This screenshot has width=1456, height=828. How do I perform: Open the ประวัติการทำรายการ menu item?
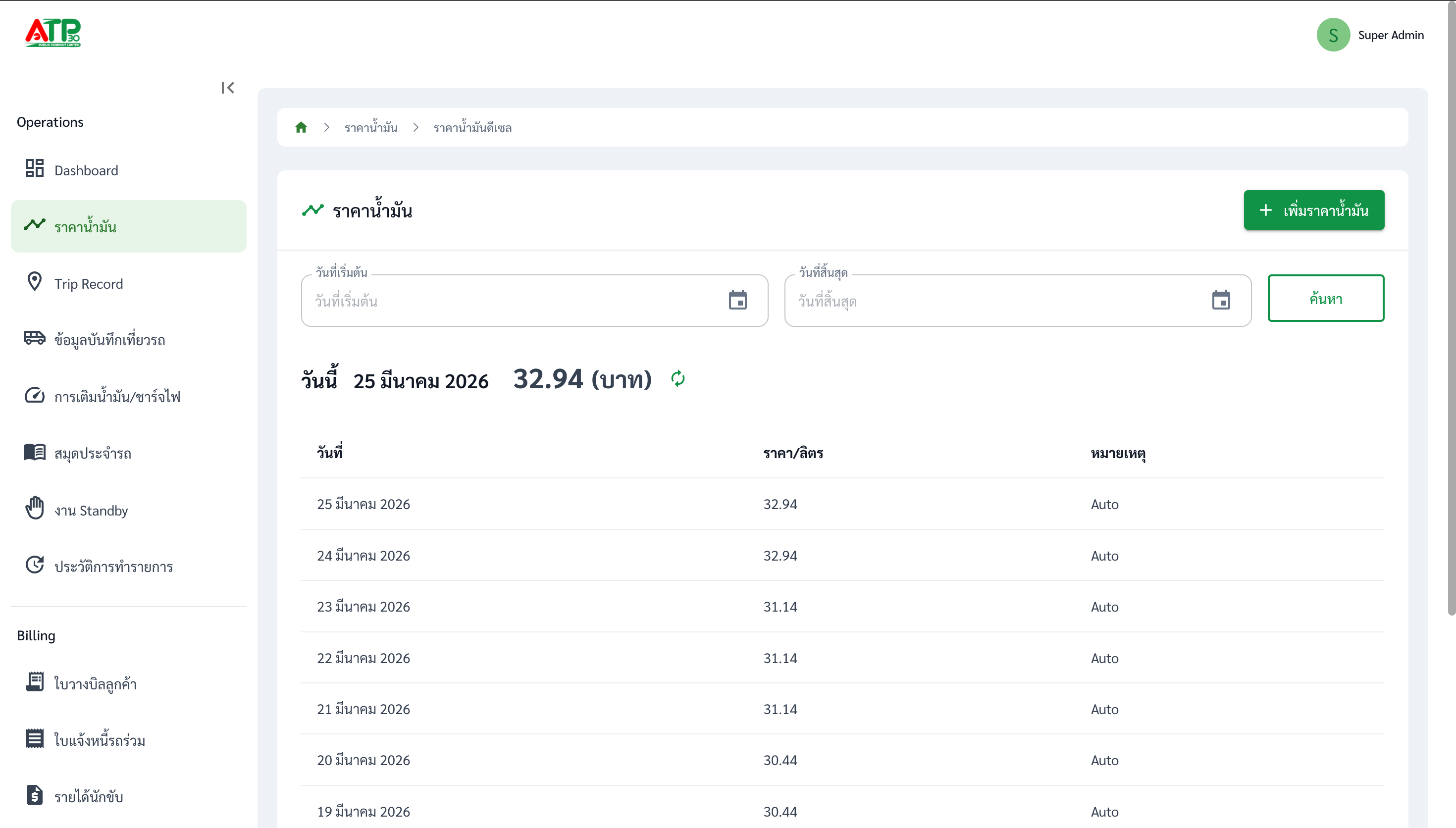click(128, 566)
